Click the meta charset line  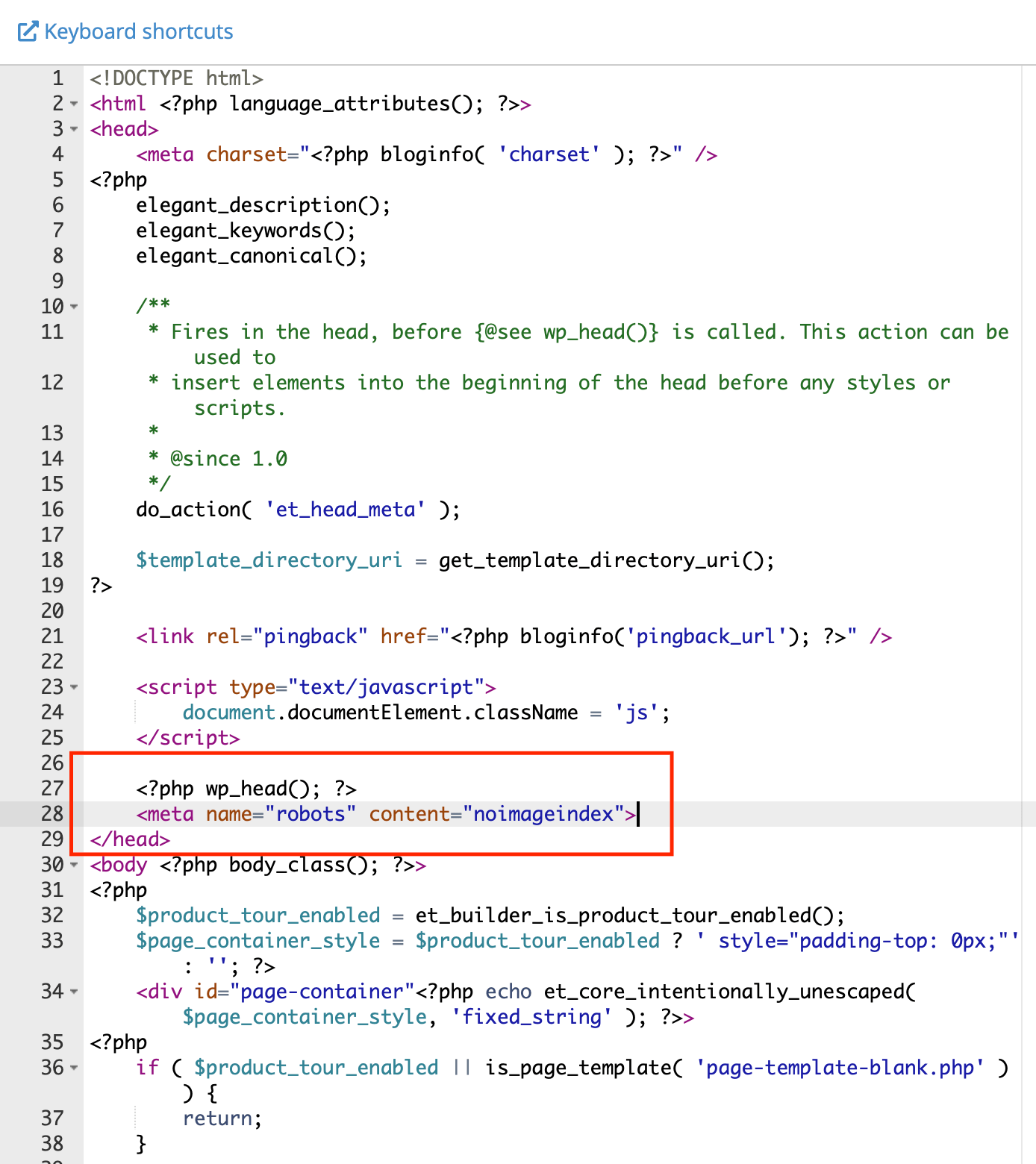[x=427, y=154]
